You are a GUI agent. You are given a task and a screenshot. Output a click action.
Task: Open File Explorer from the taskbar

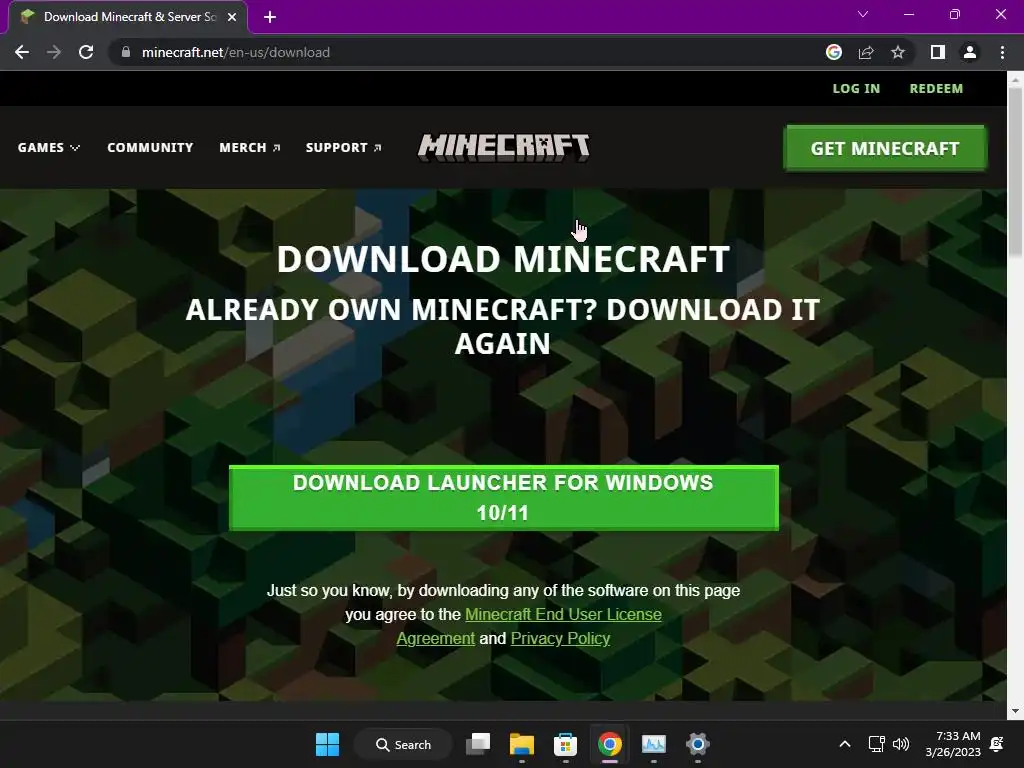coord(522,744)
